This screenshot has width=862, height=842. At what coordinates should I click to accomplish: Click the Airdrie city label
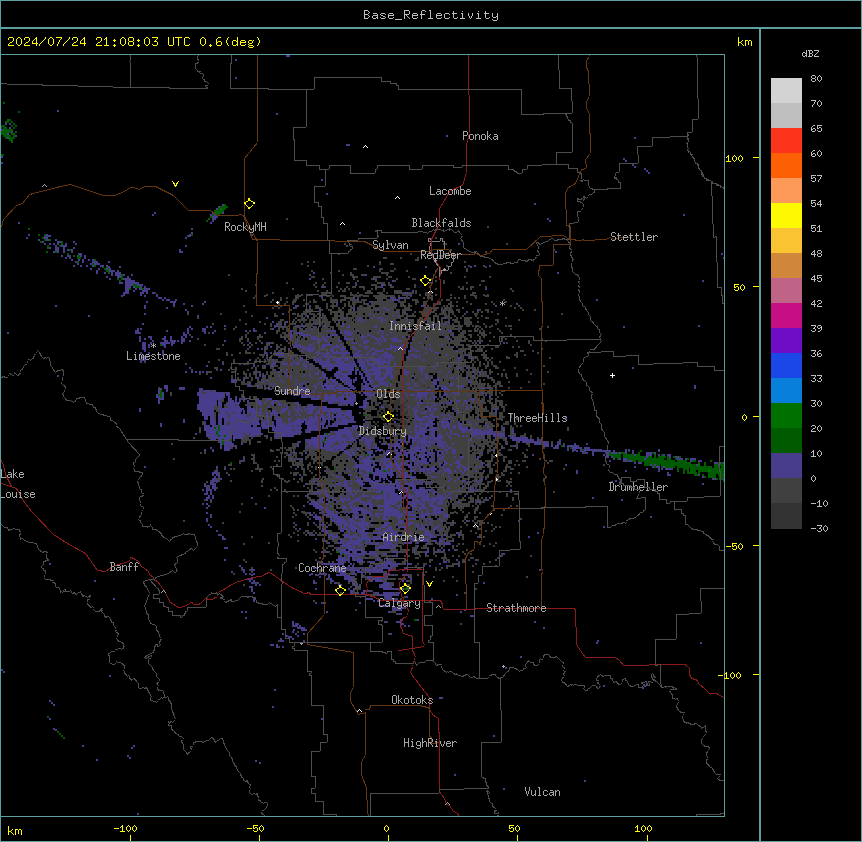click(403, 537)
